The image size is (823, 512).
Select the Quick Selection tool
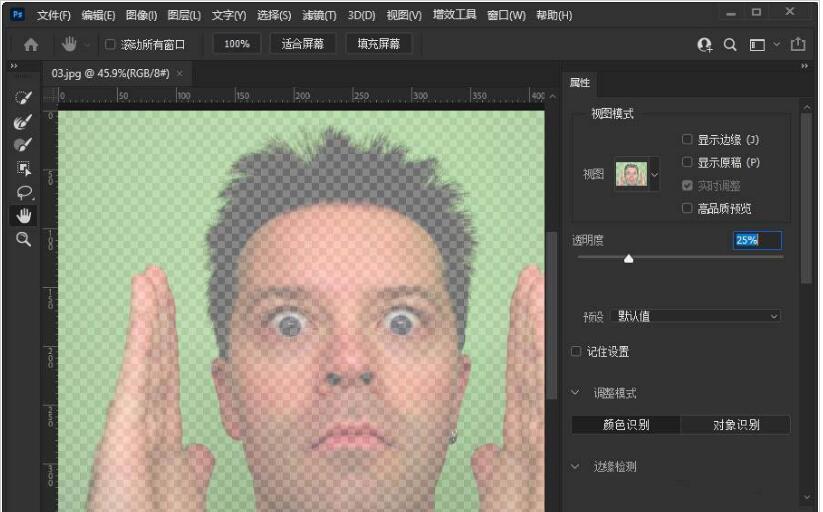(22, 98)
